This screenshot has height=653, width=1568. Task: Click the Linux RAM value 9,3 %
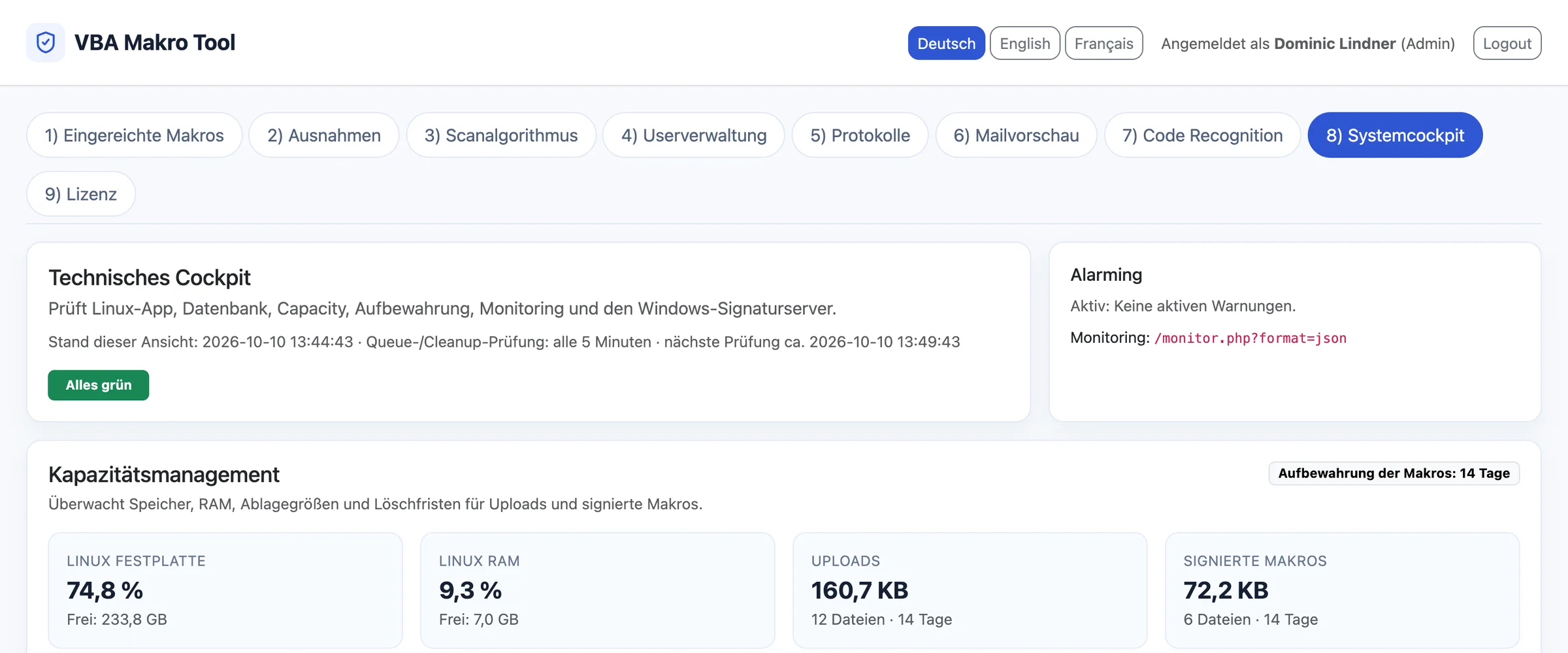point(470,590)
